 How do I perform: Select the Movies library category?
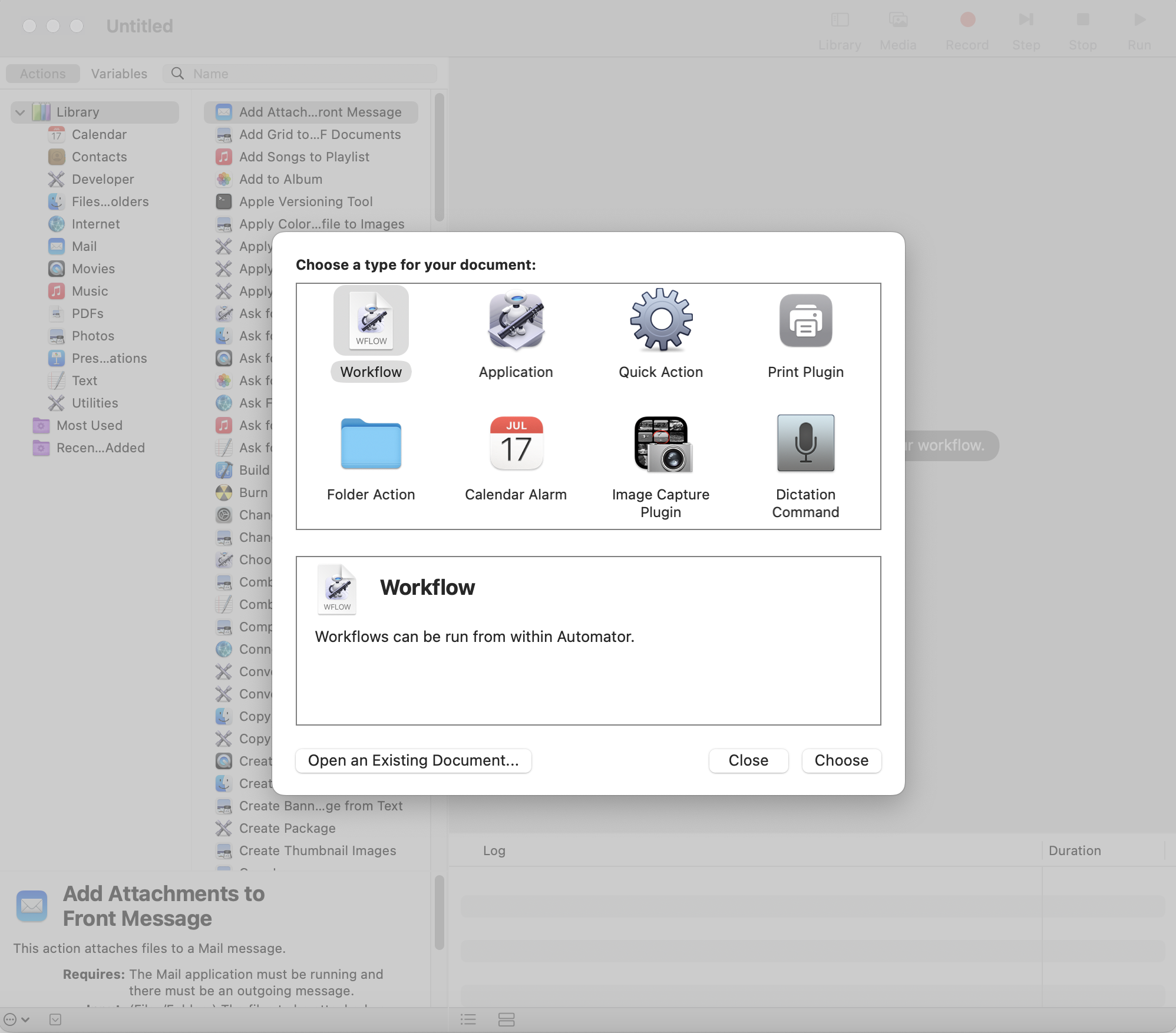(x=93, y=269)
